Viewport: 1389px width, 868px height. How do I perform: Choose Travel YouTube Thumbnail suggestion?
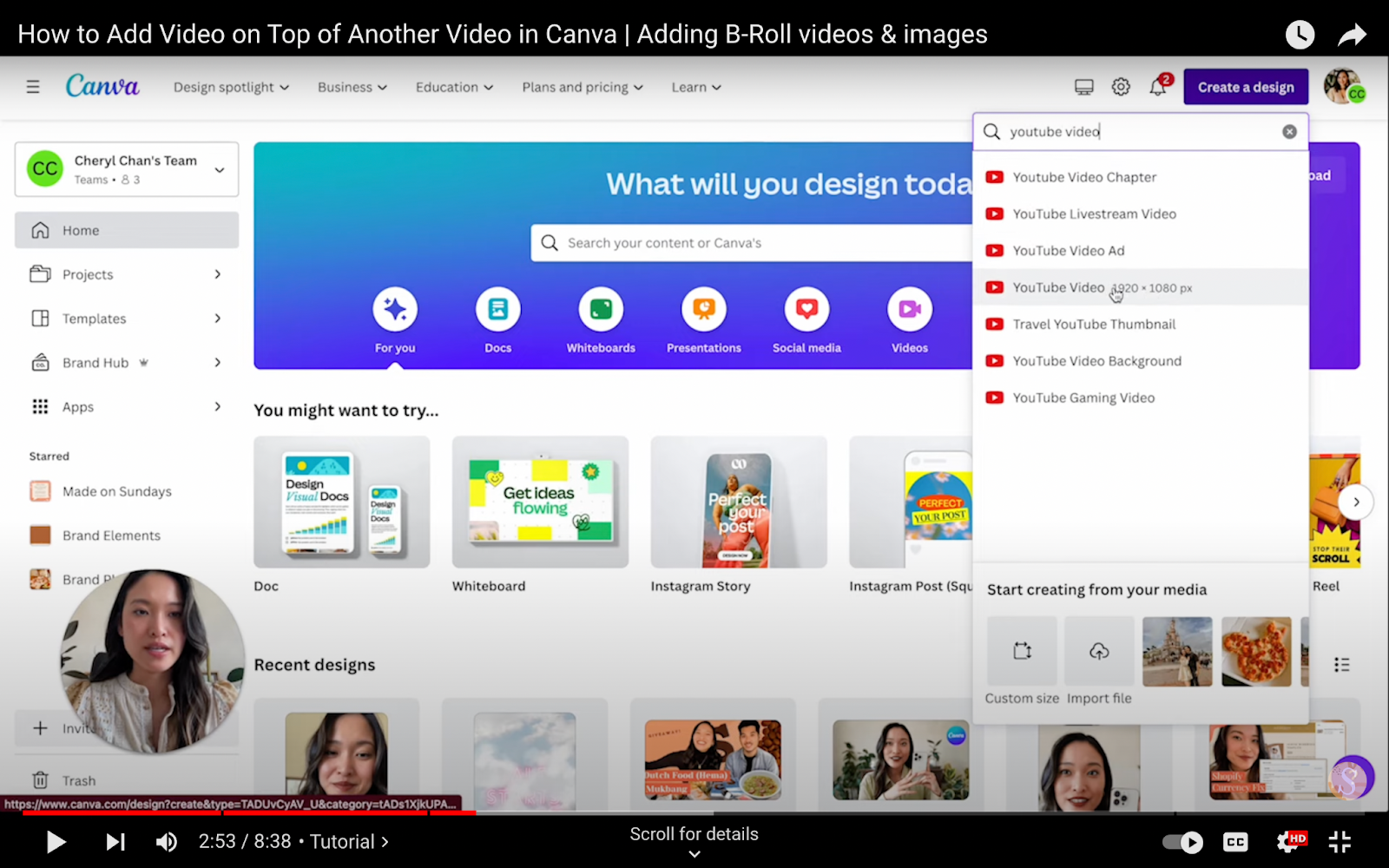point(1141,324)
